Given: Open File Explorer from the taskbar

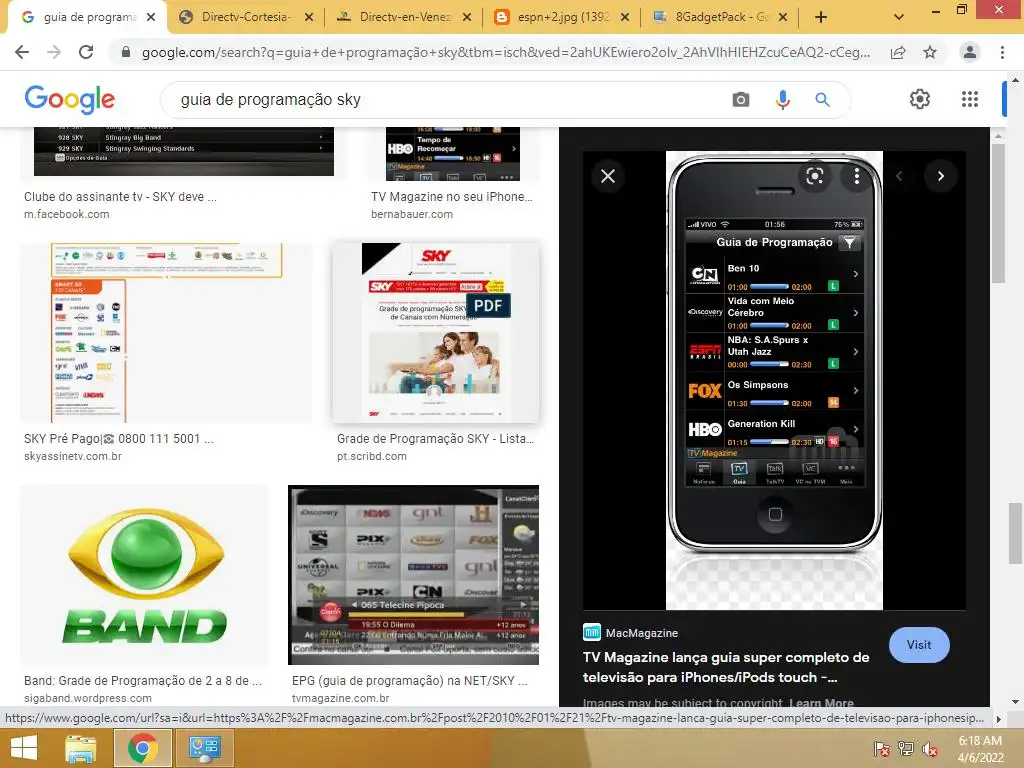Looking at the screenshot, I should 80,748.
